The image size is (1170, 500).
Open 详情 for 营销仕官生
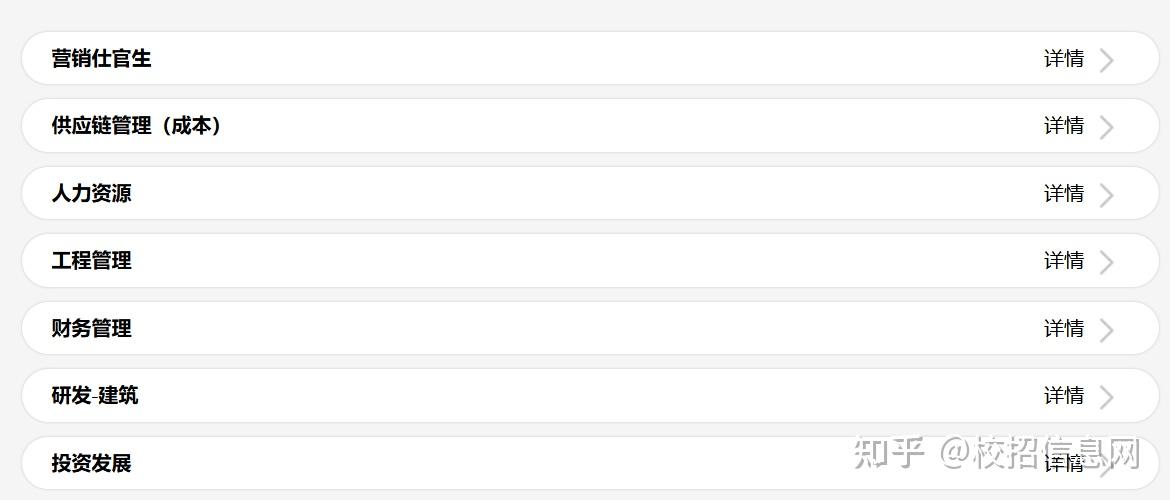pyautogui.click(x=1063, y=59)
